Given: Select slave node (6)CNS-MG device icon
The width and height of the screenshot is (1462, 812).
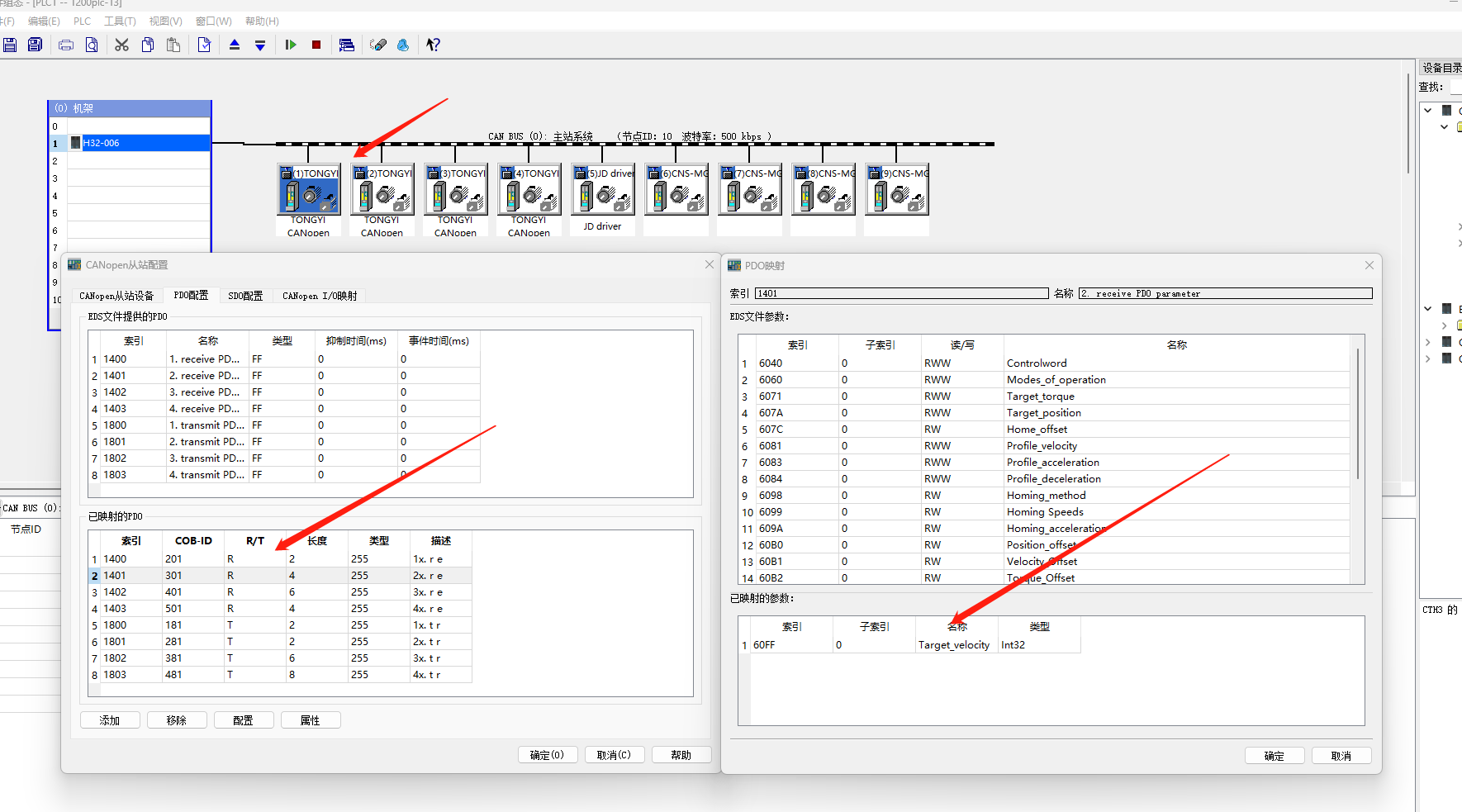Looking at the screenshot, I should click(676, 189).
